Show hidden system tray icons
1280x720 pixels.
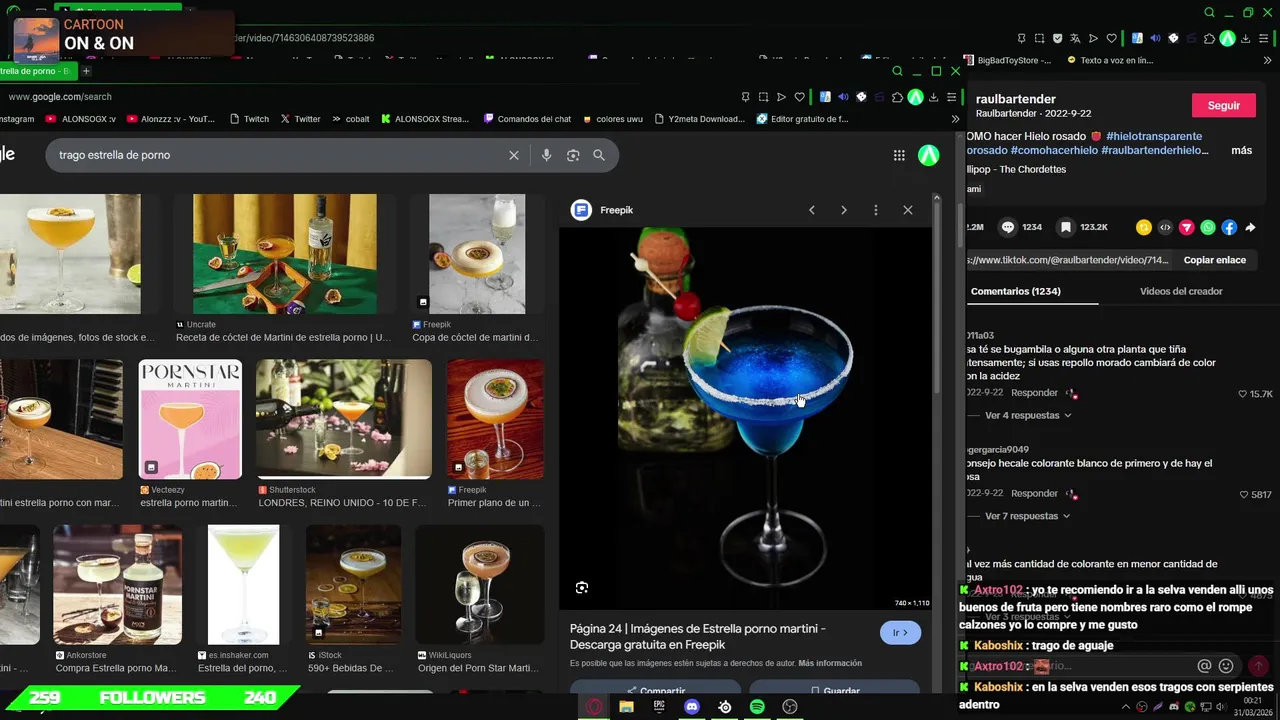pos(1125,707)
